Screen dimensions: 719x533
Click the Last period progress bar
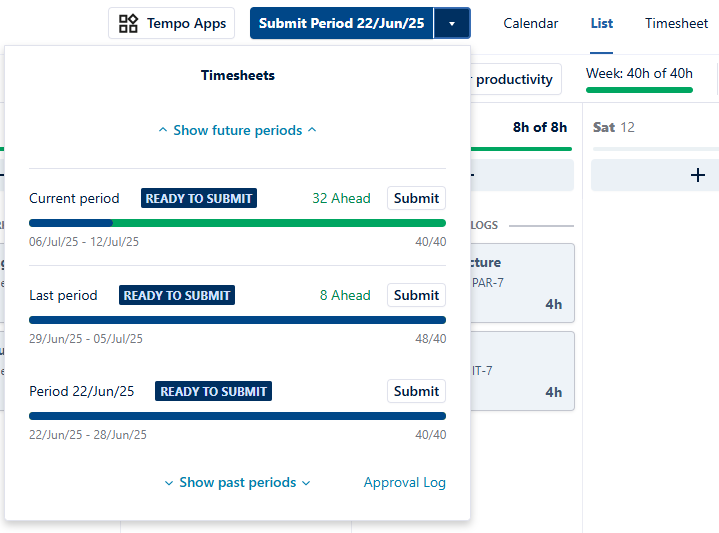[x=237, y=320]
